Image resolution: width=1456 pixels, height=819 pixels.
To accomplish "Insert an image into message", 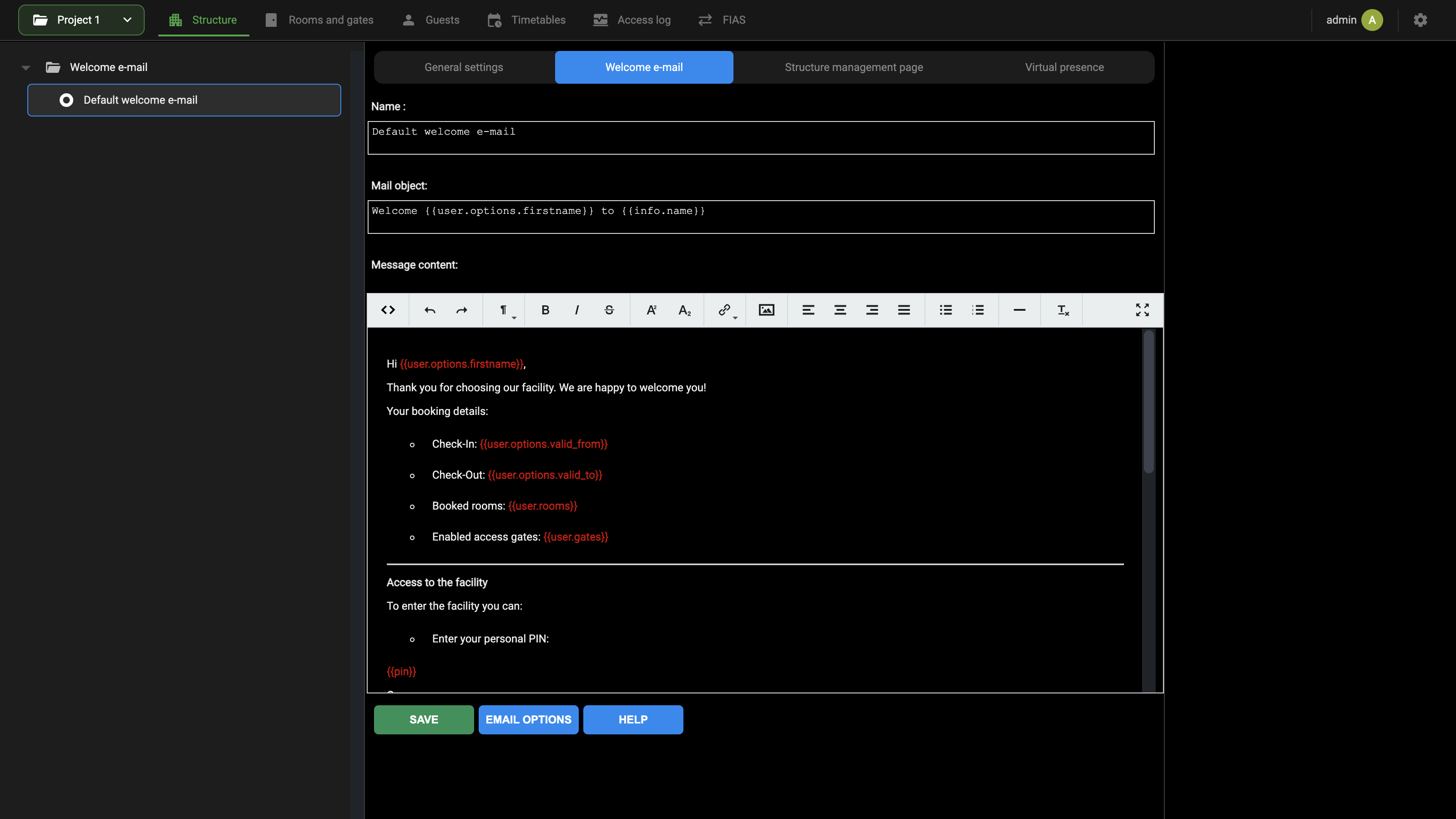I will pyautogui.click(x=766, y=310).
